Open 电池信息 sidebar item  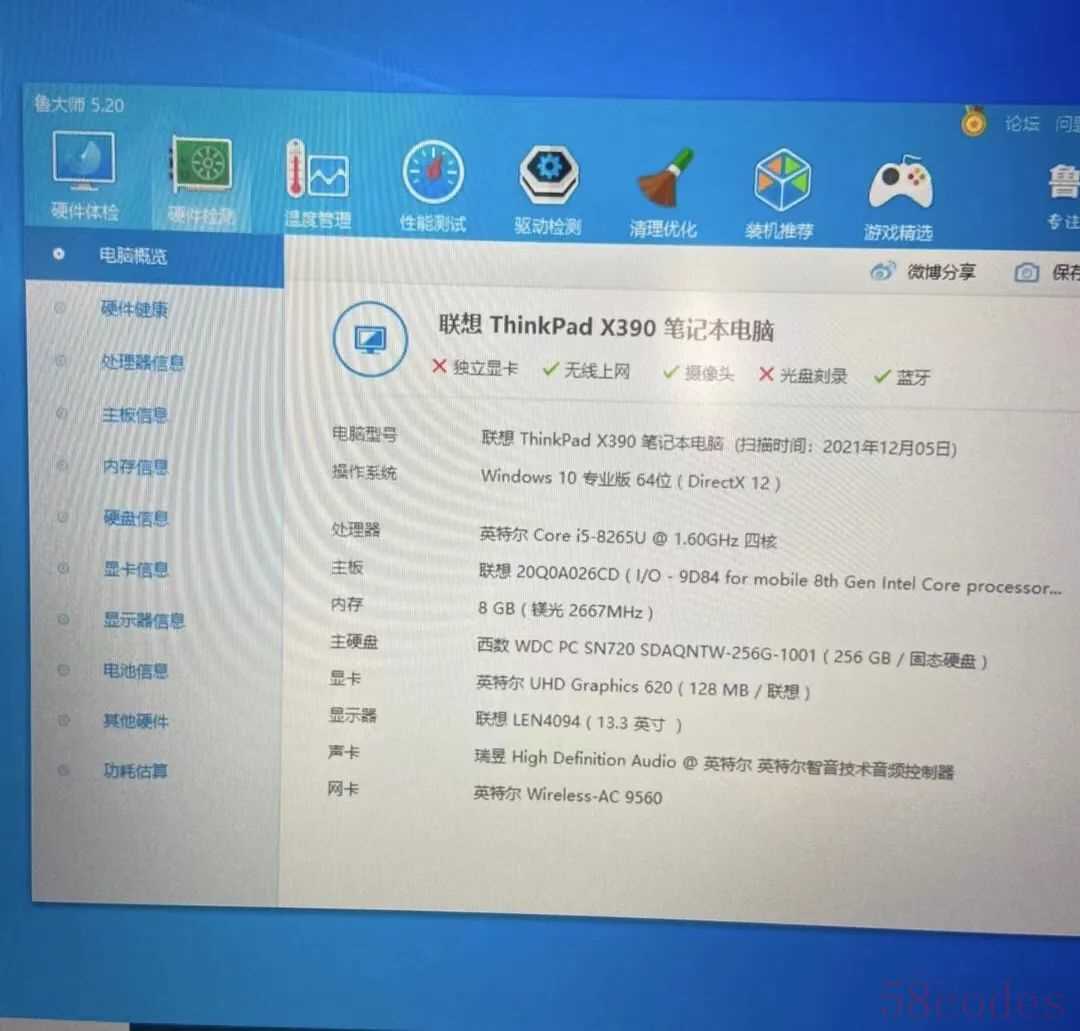tap(136, 671)
